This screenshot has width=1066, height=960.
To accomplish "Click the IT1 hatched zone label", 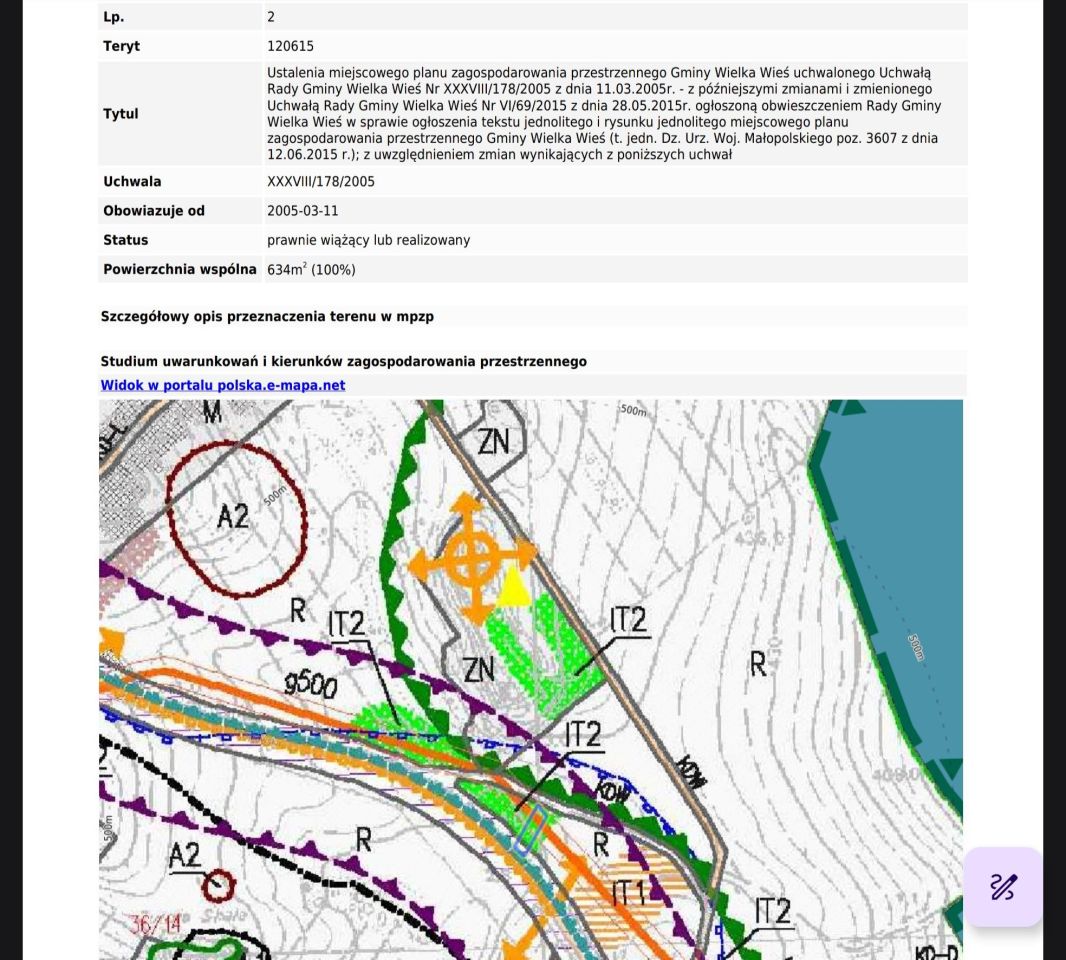I will click(x=628, y=894).
